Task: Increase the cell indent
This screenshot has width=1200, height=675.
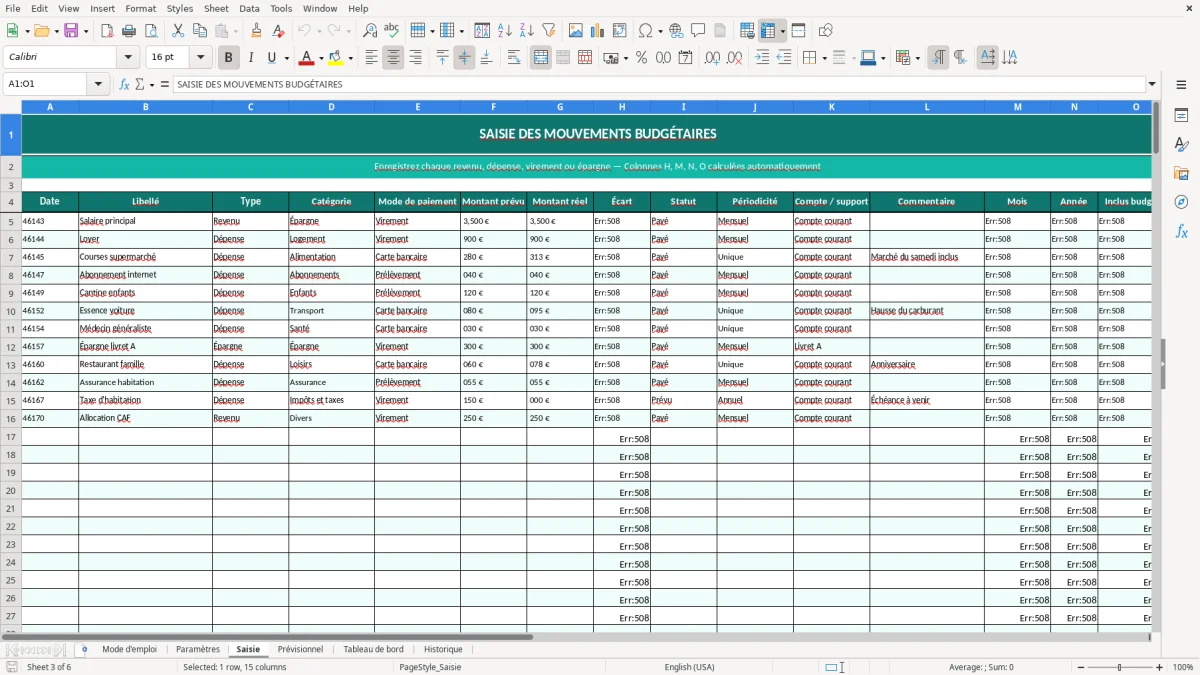Action: 762,58
